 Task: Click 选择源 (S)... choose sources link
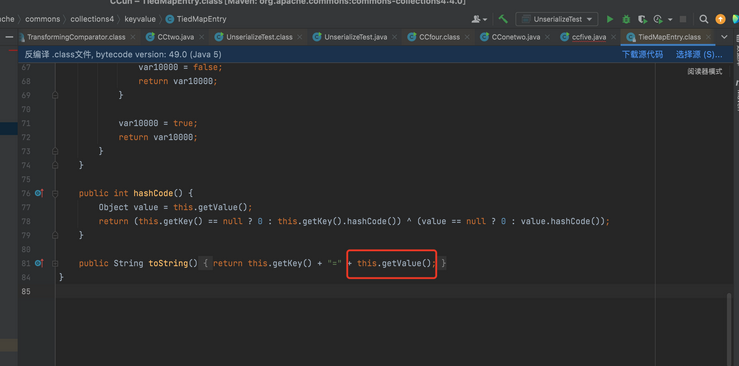(699, 55)
